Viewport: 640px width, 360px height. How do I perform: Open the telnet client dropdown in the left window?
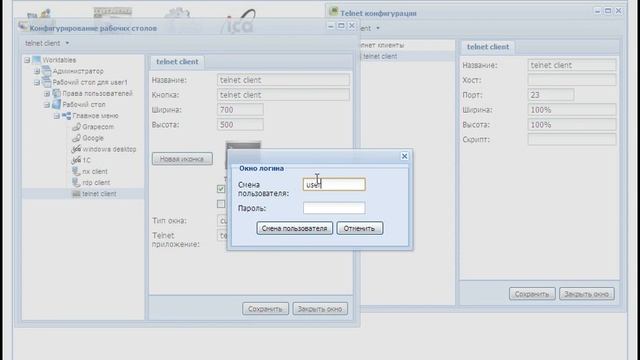click(x=47, y=43)
